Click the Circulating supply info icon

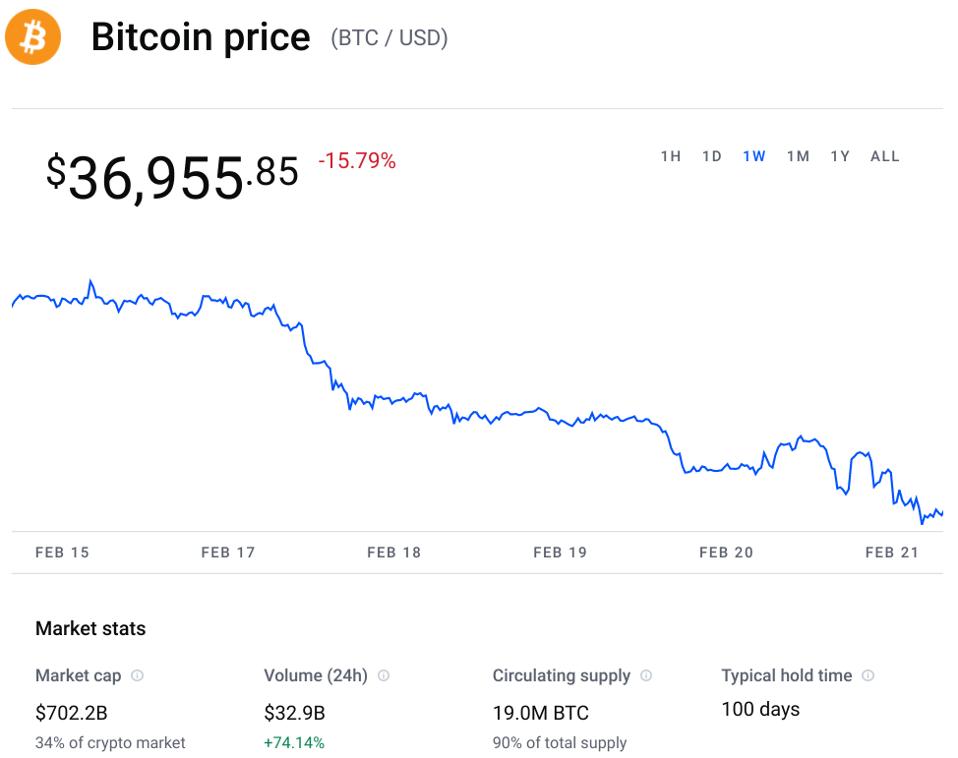point(646,676)
